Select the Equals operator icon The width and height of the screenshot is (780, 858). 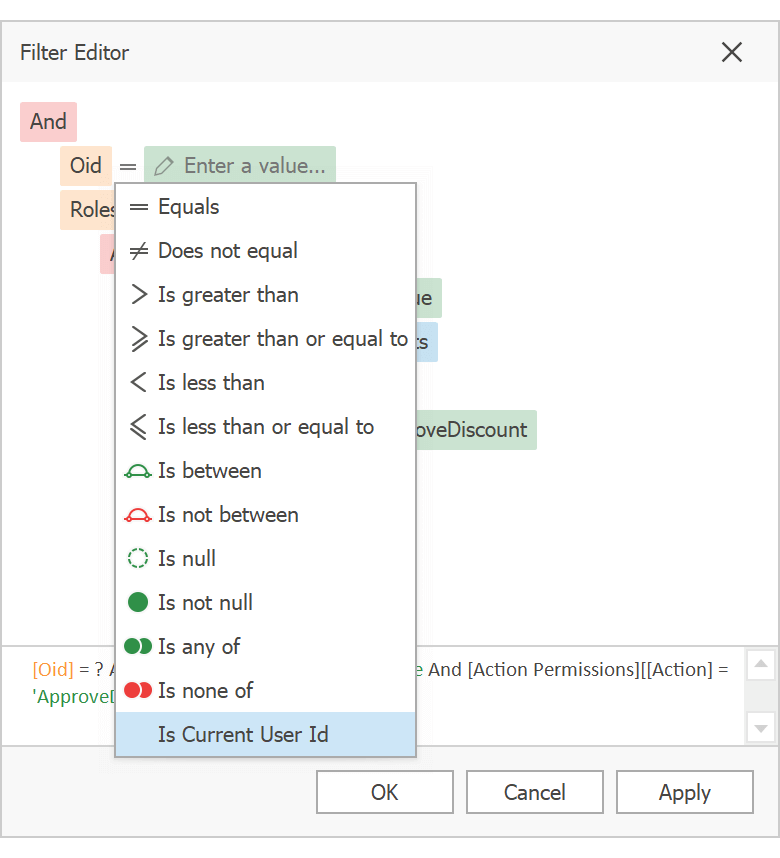point(136,206)
